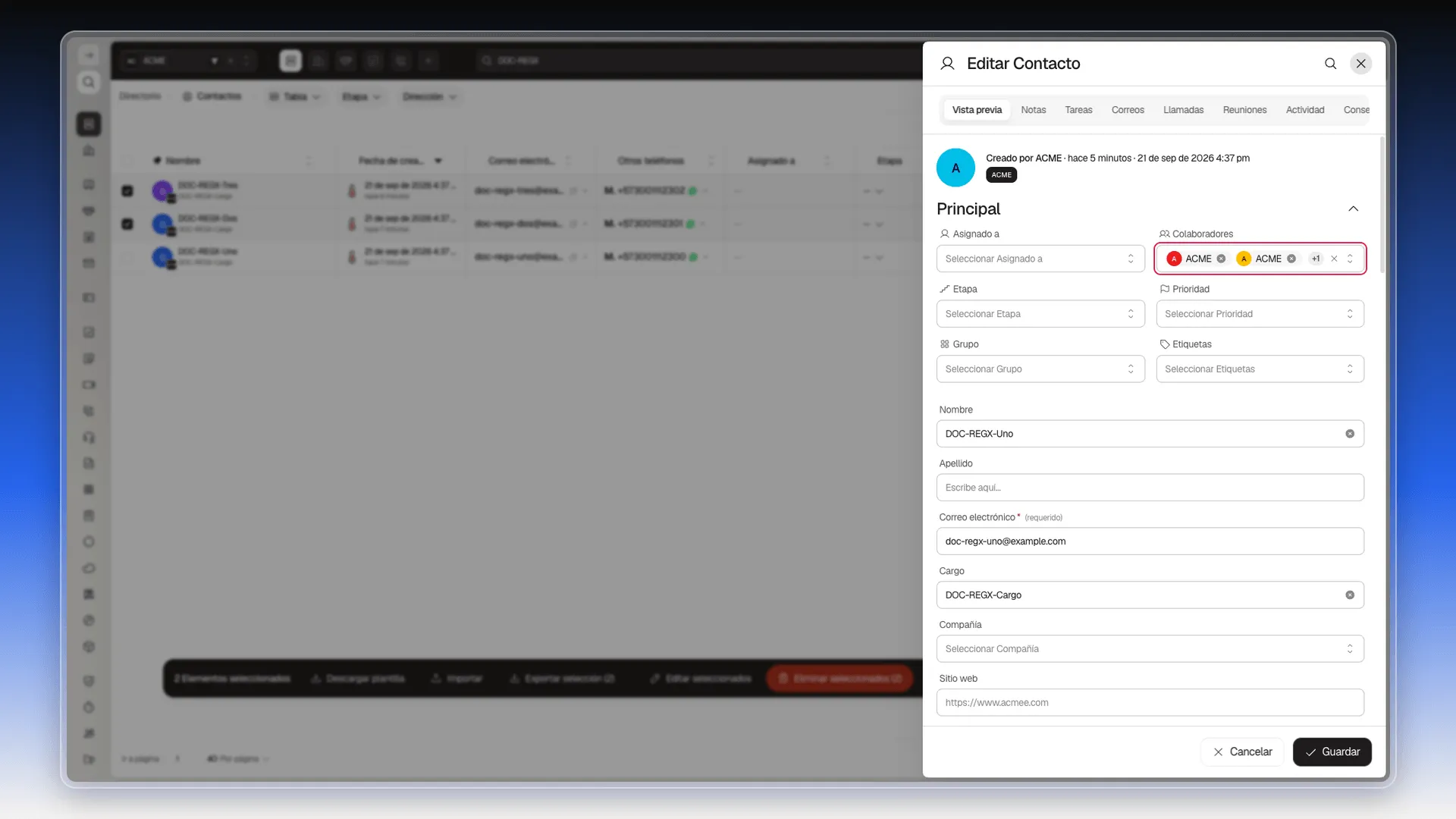The height and width of the screenshot is (819, 1456).
Task: Clear the Cargo field value
Action: tap(1350, 595)
